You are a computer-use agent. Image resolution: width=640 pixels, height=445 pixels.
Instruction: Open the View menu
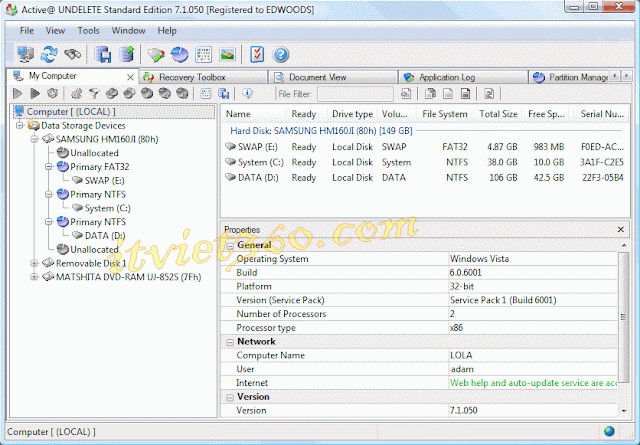click(55, 31)
